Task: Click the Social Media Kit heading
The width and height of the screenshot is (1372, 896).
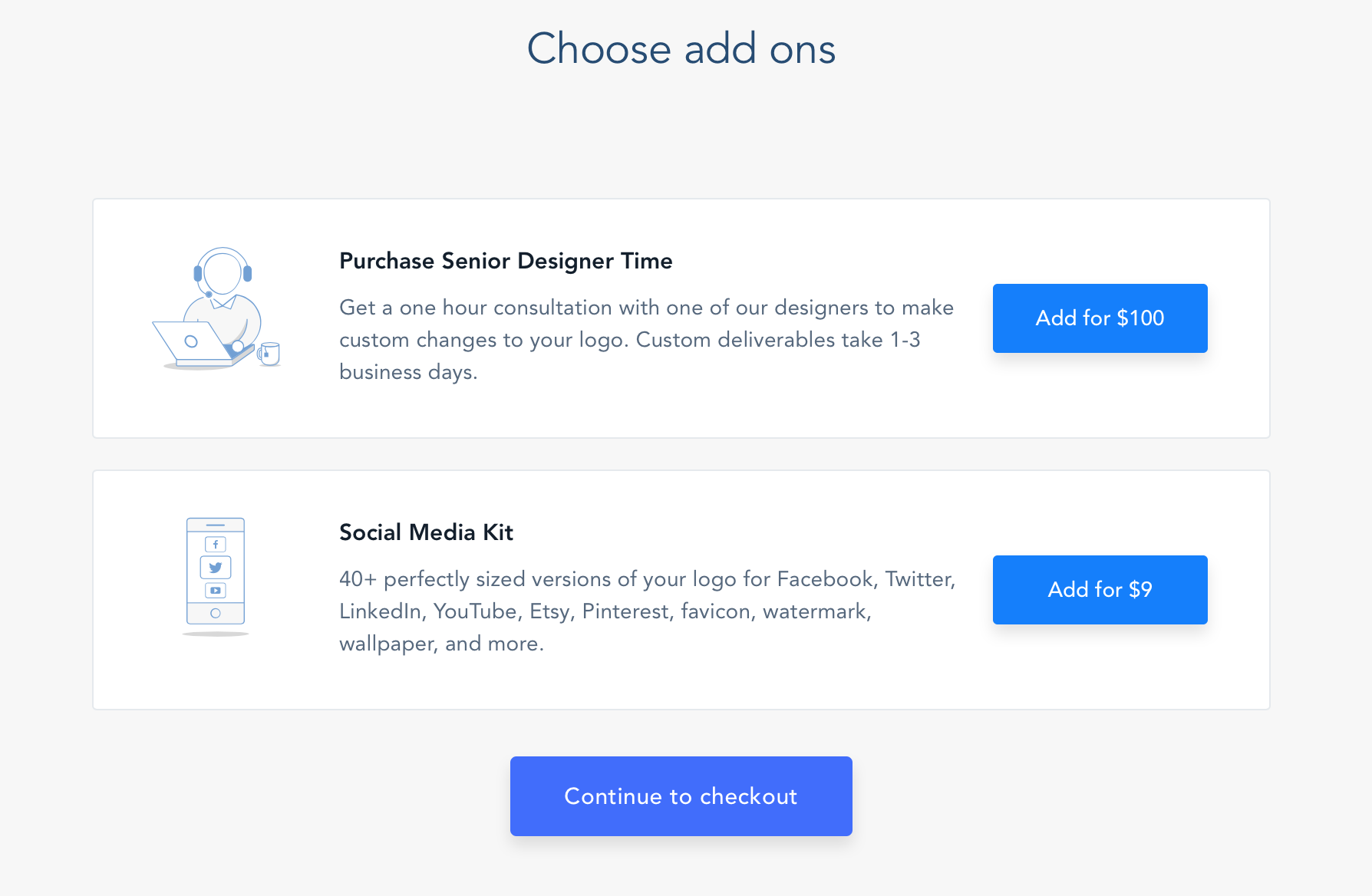Action: point(426,532)
